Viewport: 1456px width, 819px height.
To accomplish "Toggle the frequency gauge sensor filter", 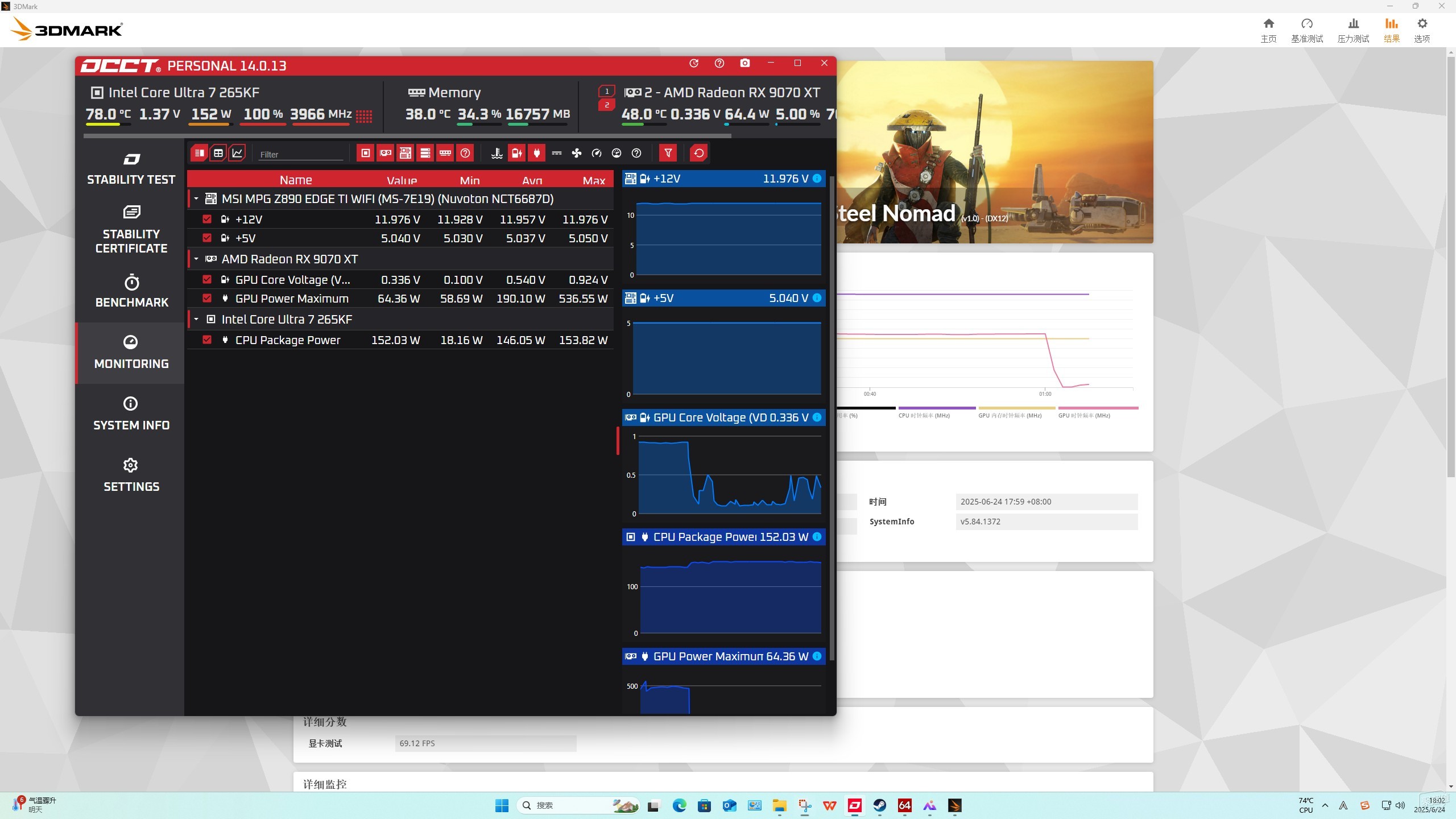I will pos(597,153).
